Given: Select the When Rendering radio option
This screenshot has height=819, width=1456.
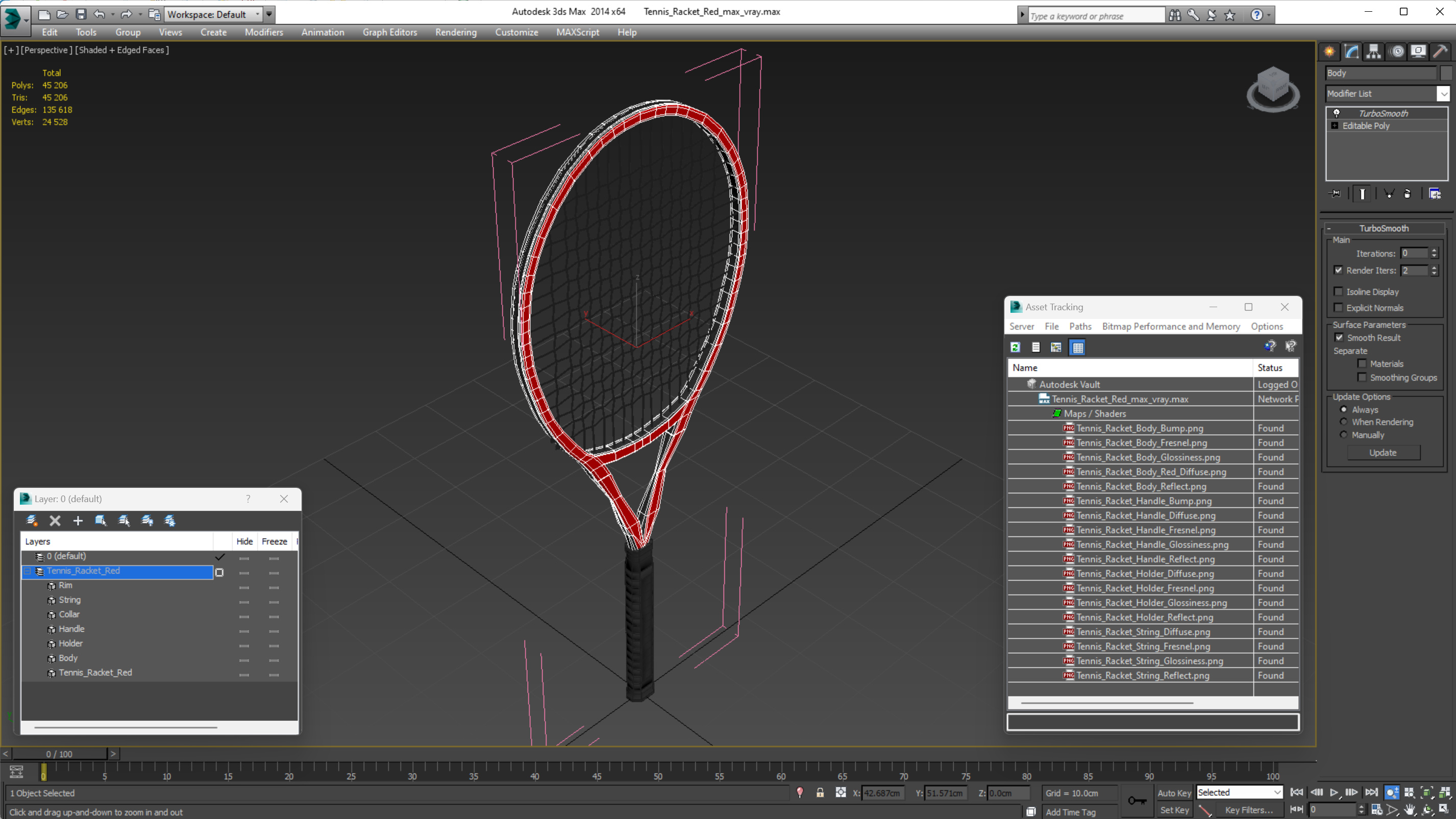Looking at the screenshot, I should click(x=1344, y=421).
